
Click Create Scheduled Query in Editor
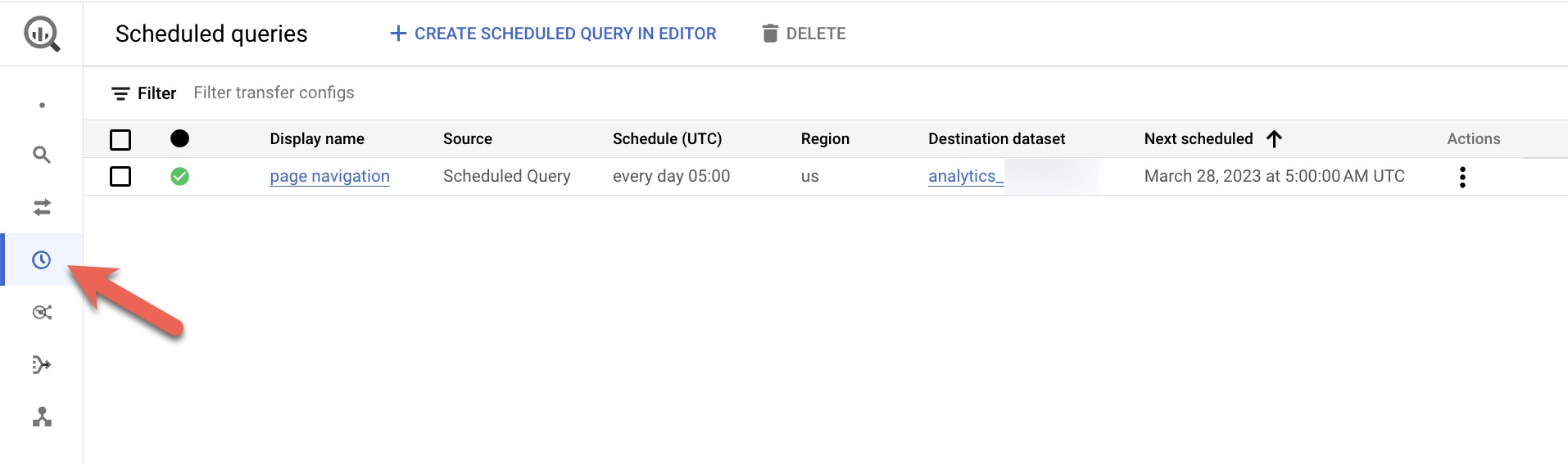click(553, 34)
